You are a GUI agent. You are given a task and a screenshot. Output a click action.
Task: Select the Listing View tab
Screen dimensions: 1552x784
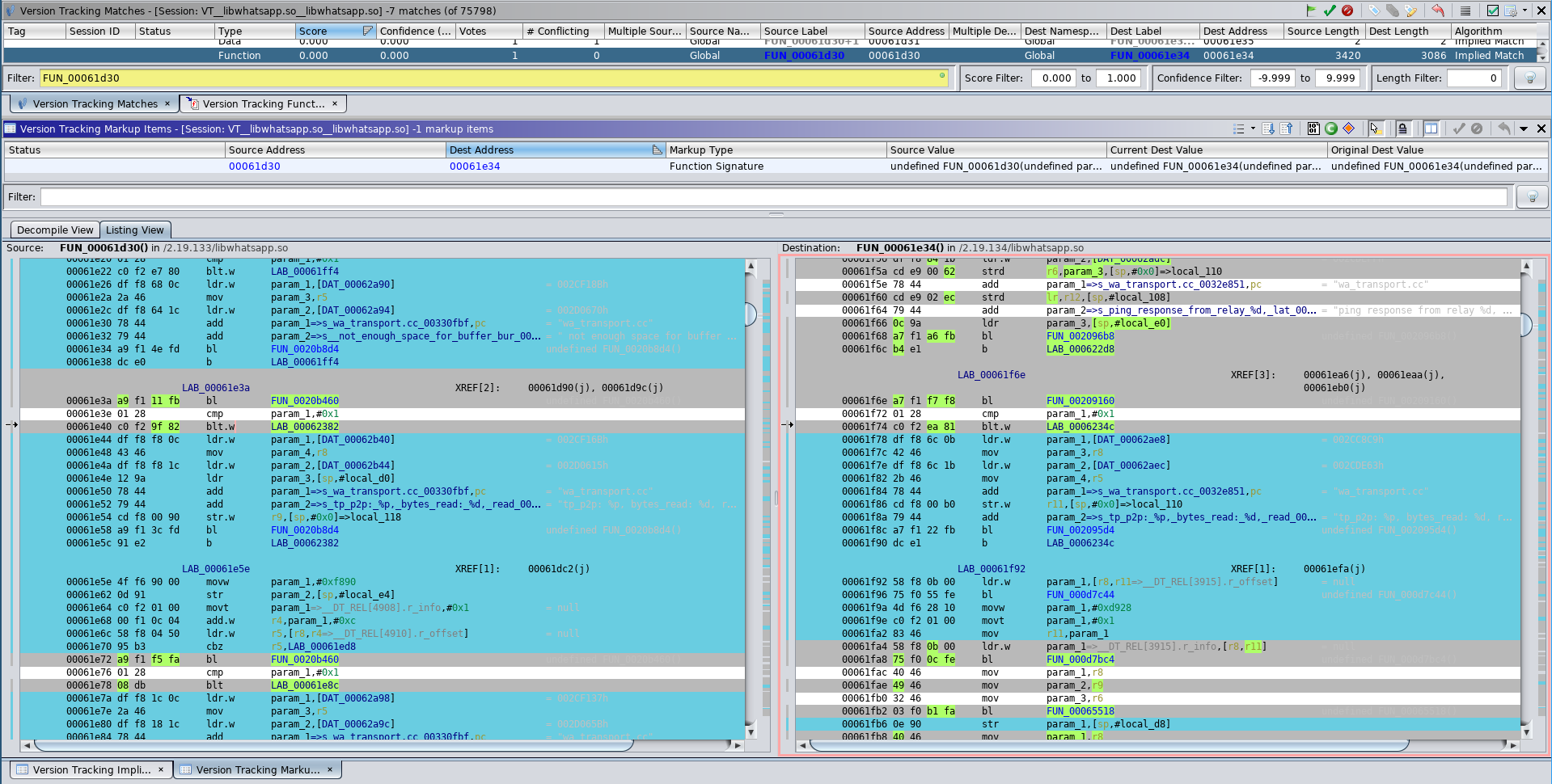click(x=135, y=230)
